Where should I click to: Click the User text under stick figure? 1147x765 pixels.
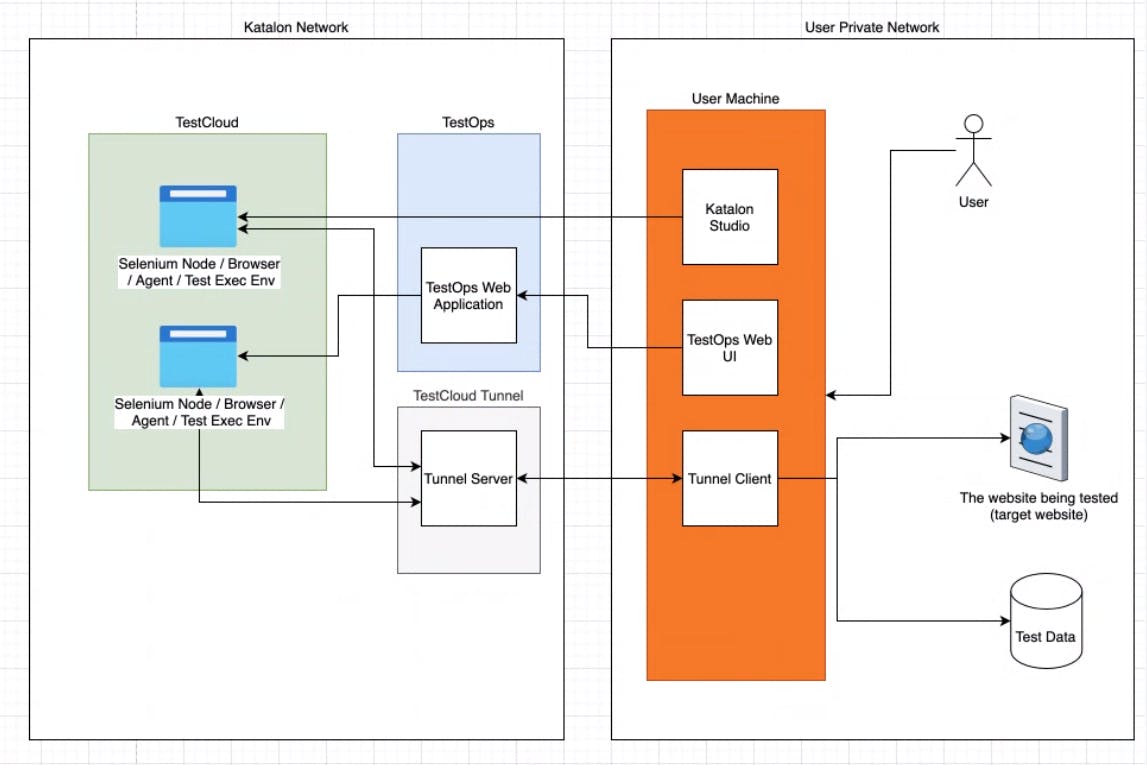click(973, 202)
